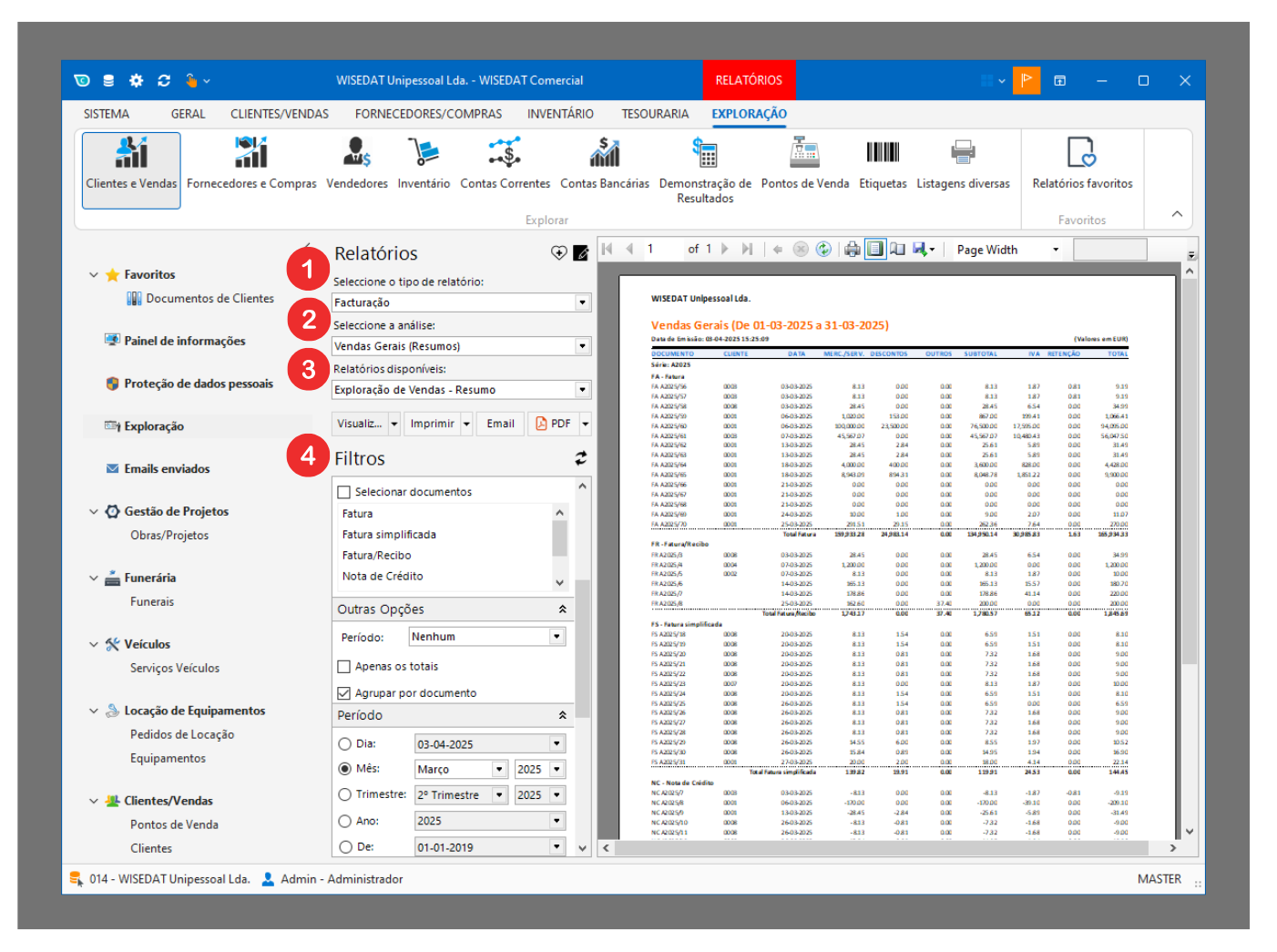
Task: Check the Apenas os totais option
Action: 344,667
